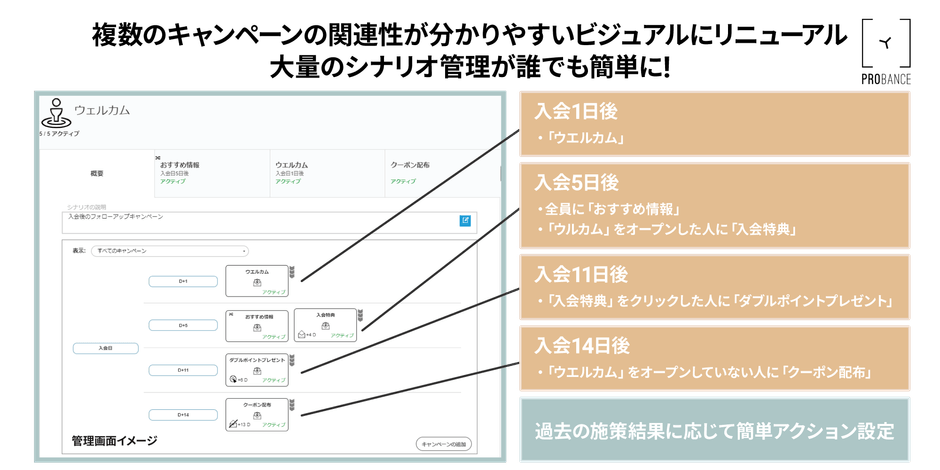Click the pin icon on おすすめ情報 tab
This screenshot has height=470, width=940.
[x=158, y=158]
